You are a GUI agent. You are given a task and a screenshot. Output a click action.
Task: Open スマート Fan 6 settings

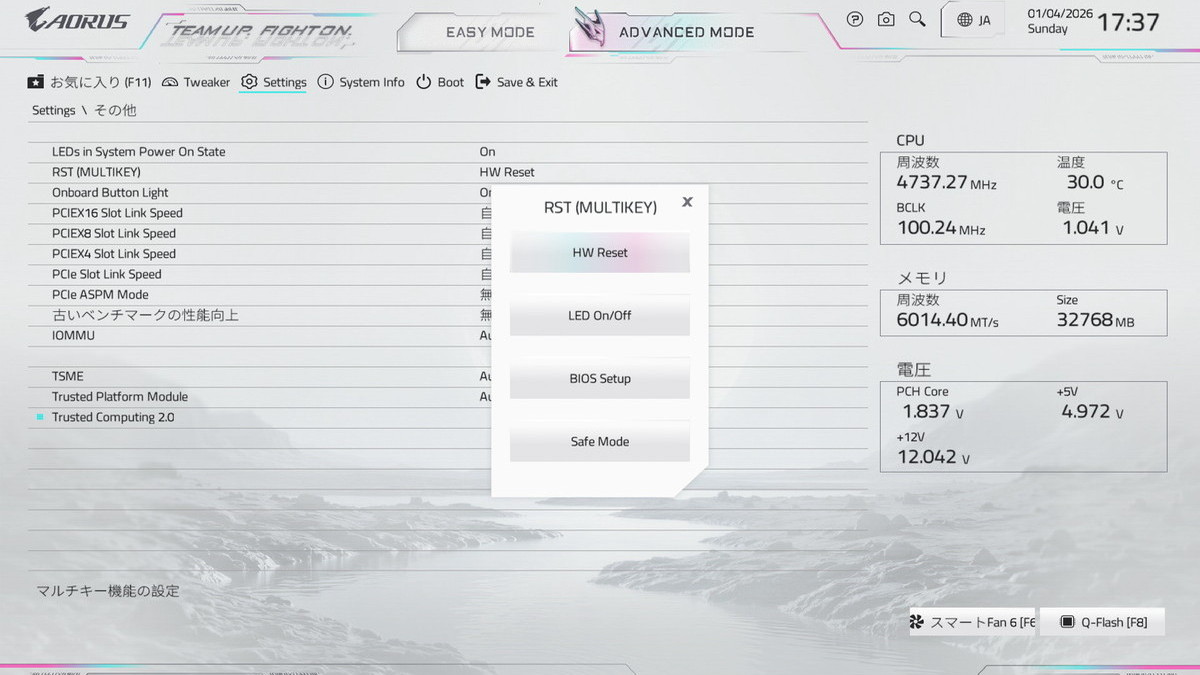972,622
